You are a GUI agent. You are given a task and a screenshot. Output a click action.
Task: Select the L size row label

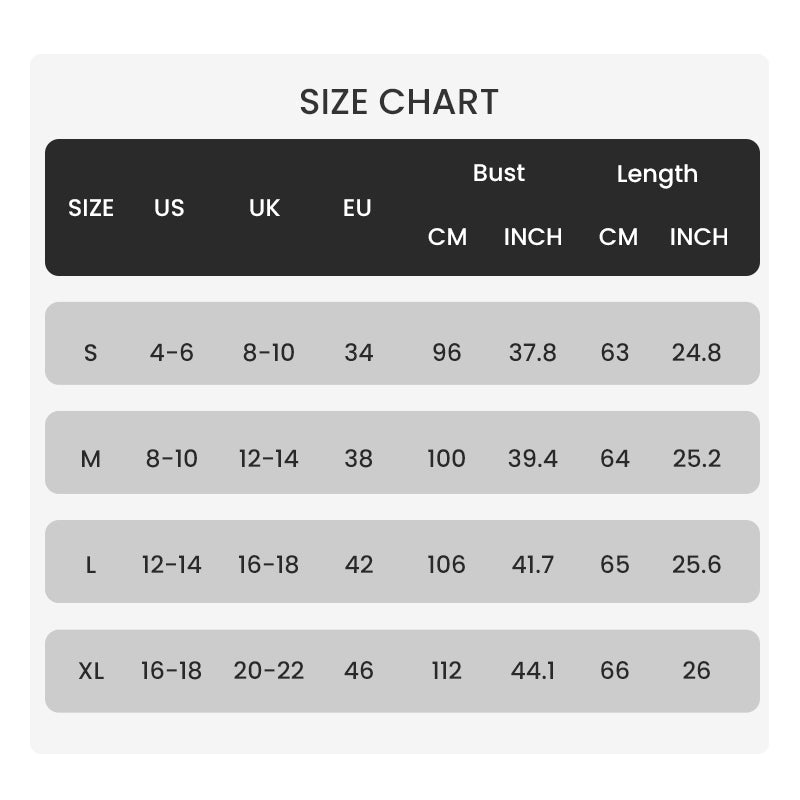pyautogui.click(x=91, y=565)
